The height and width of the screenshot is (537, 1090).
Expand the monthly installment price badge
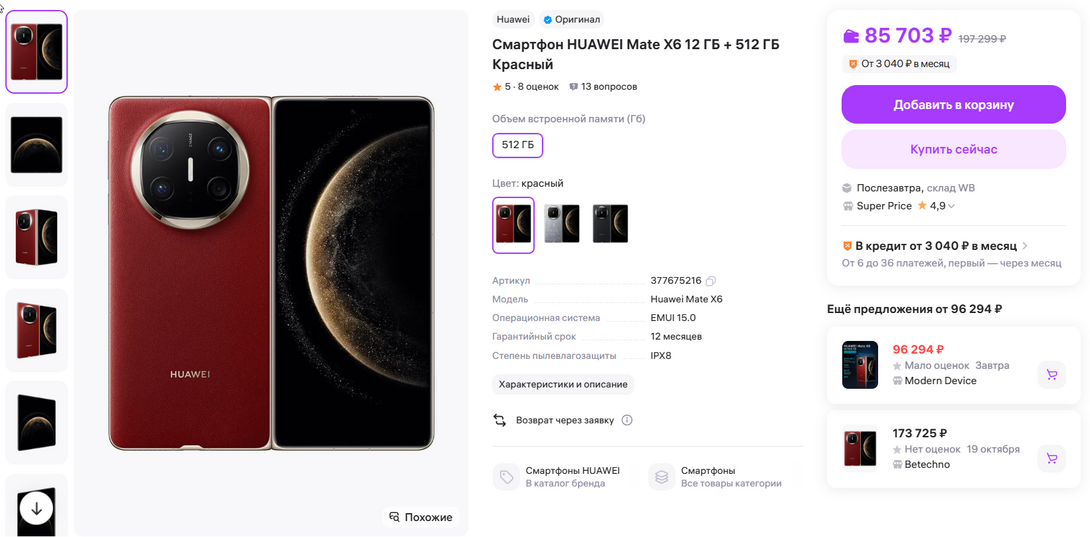point(901,64)
